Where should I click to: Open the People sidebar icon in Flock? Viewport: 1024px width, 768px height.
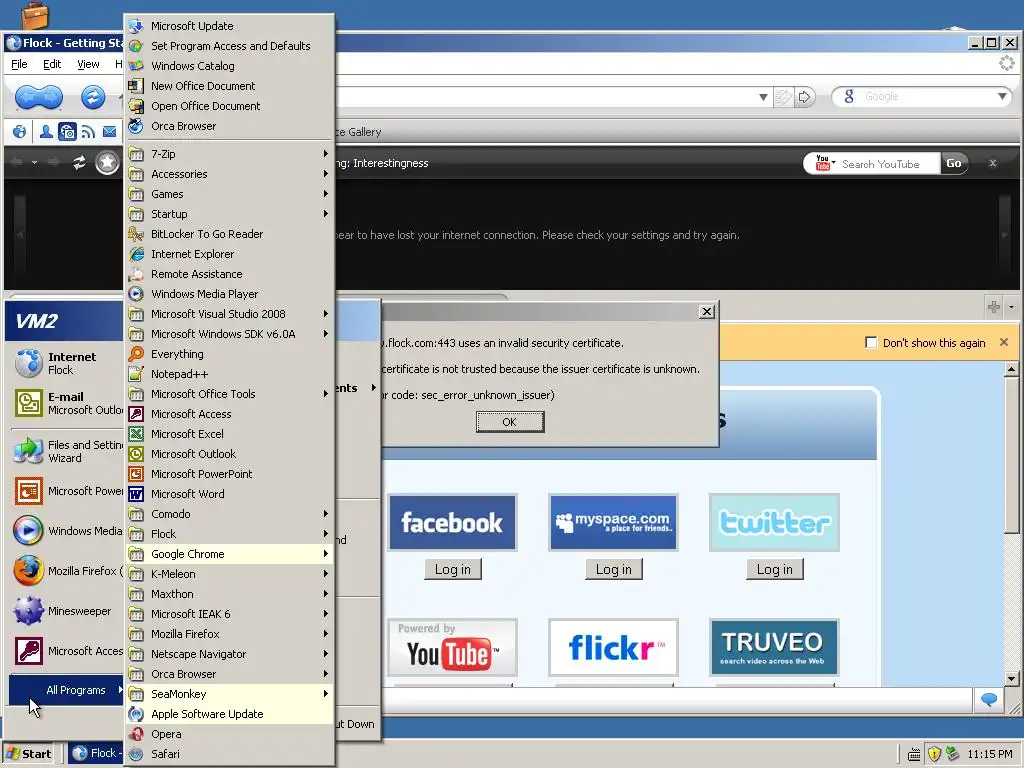point(46,132)
